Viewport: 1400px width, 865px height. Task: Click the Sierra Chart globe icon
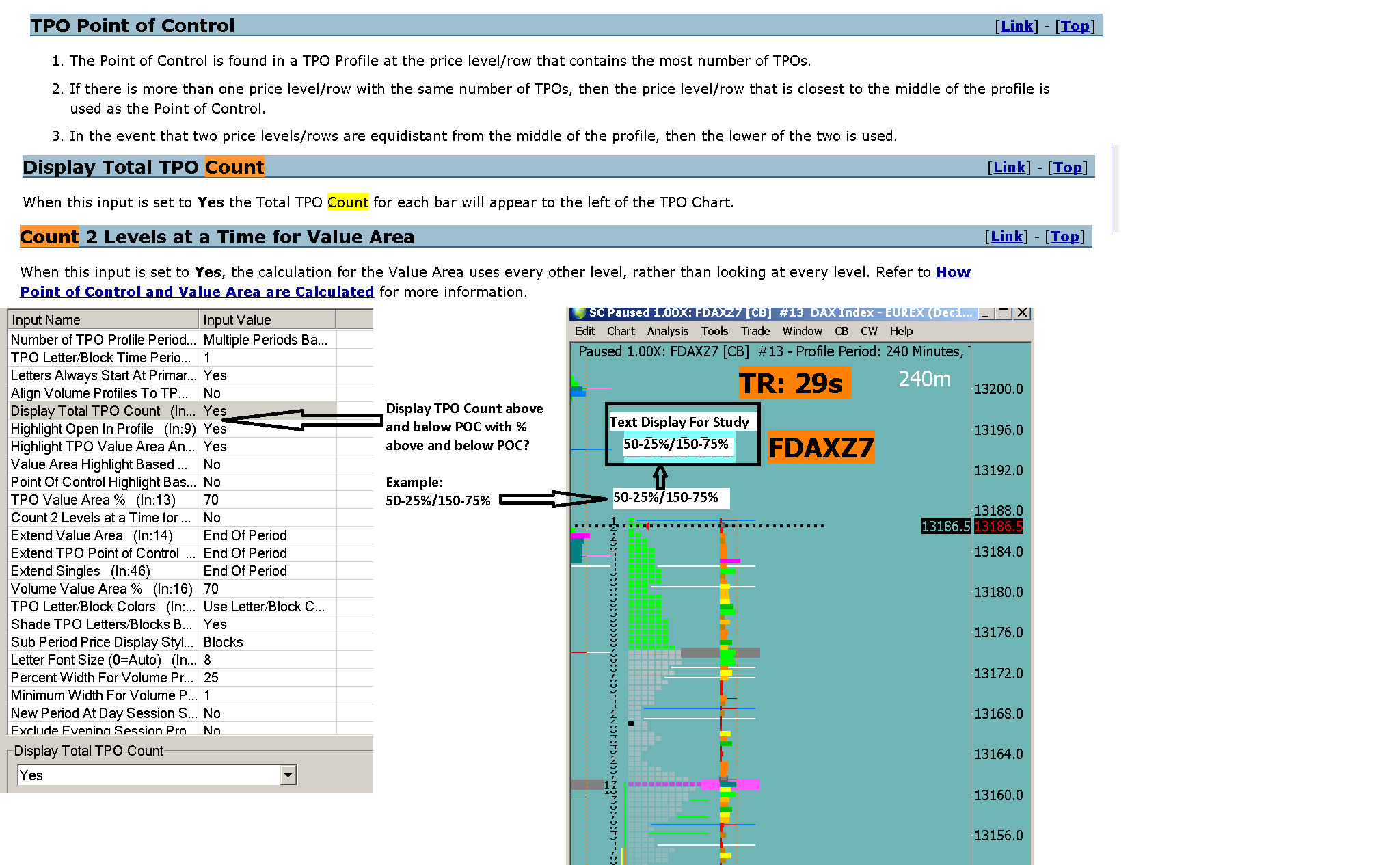click(580, 313)
